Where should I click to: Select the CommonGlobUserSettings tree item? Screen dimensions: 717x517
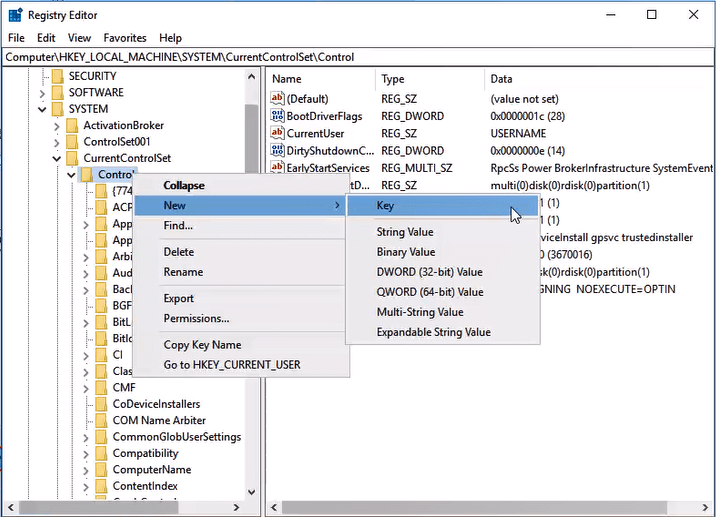[176, 437]
